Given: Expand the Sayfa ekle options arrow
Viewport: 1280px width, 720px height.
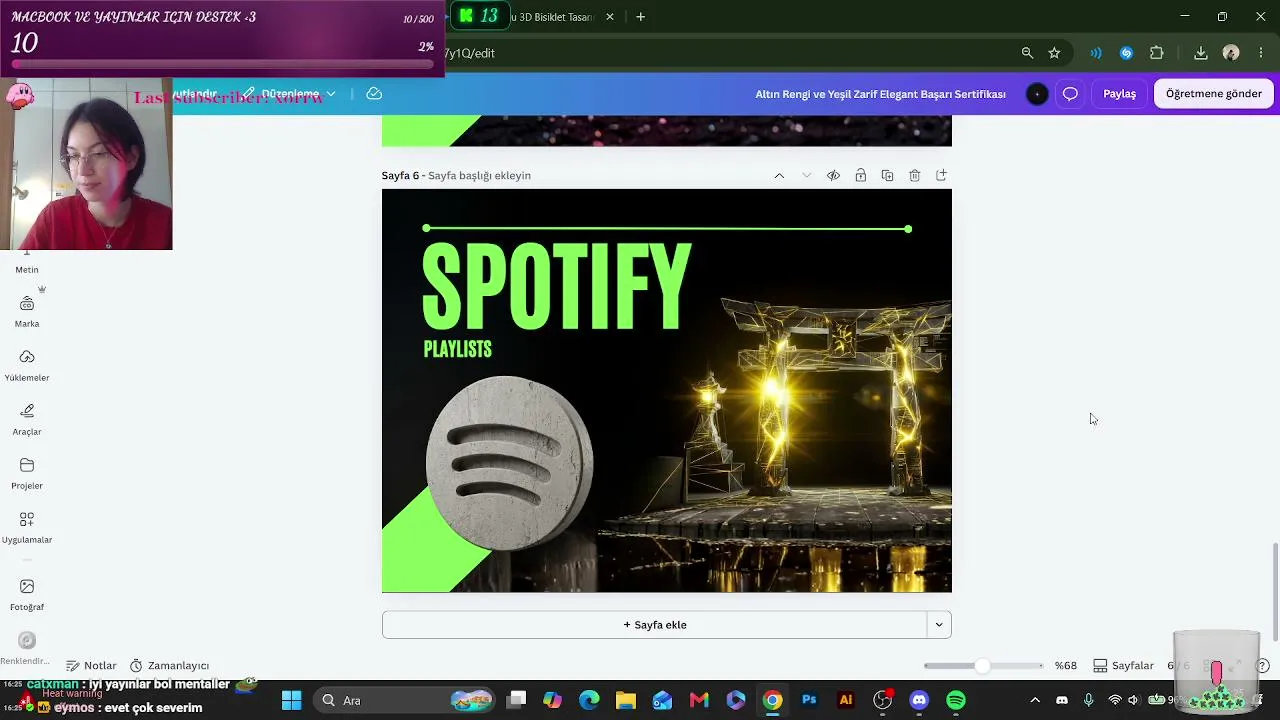Looking at the screenshot, I should point(938,625).
